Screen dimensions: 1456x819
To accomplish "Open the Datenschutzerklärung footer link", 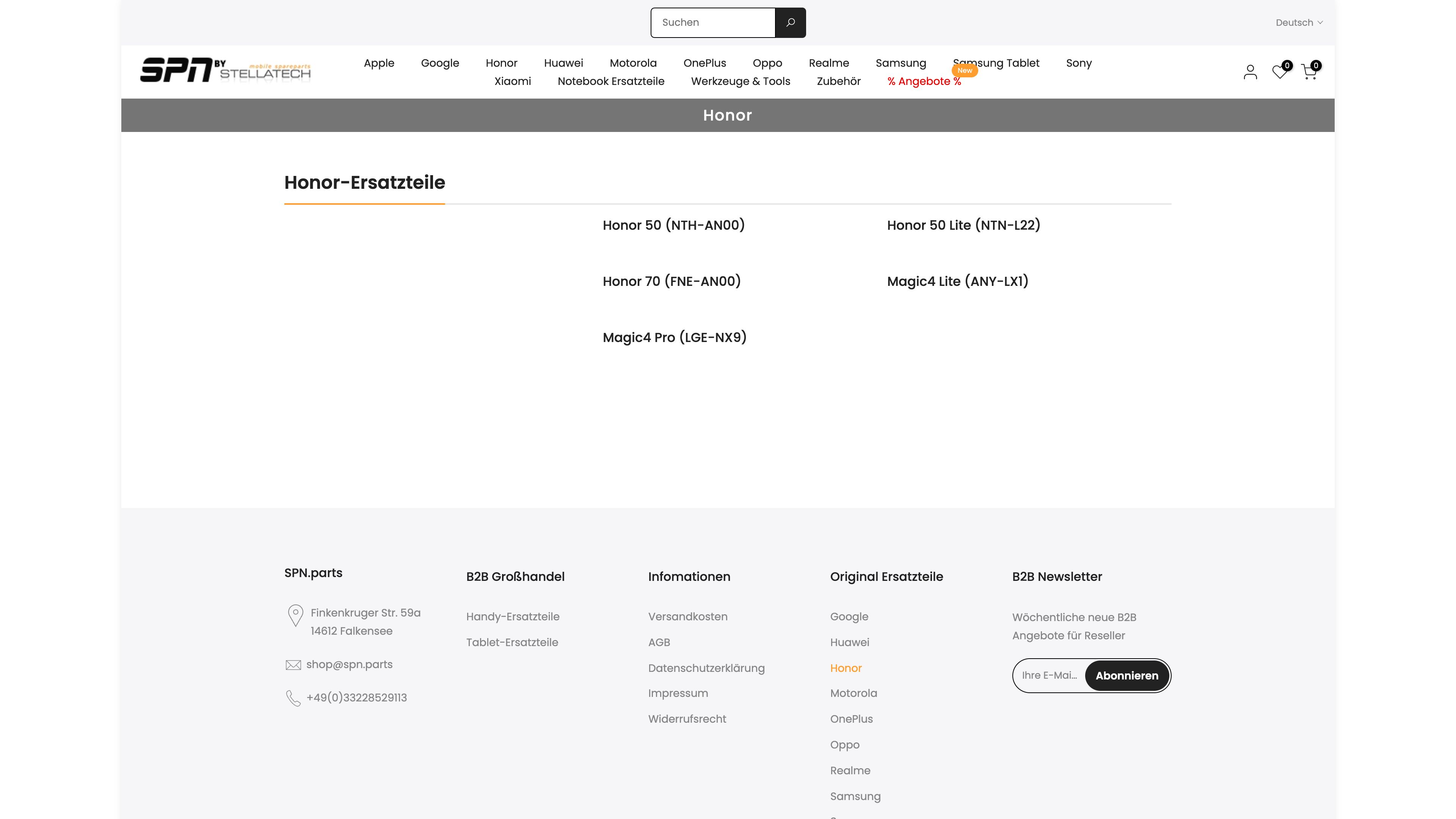I will [706, 667].
